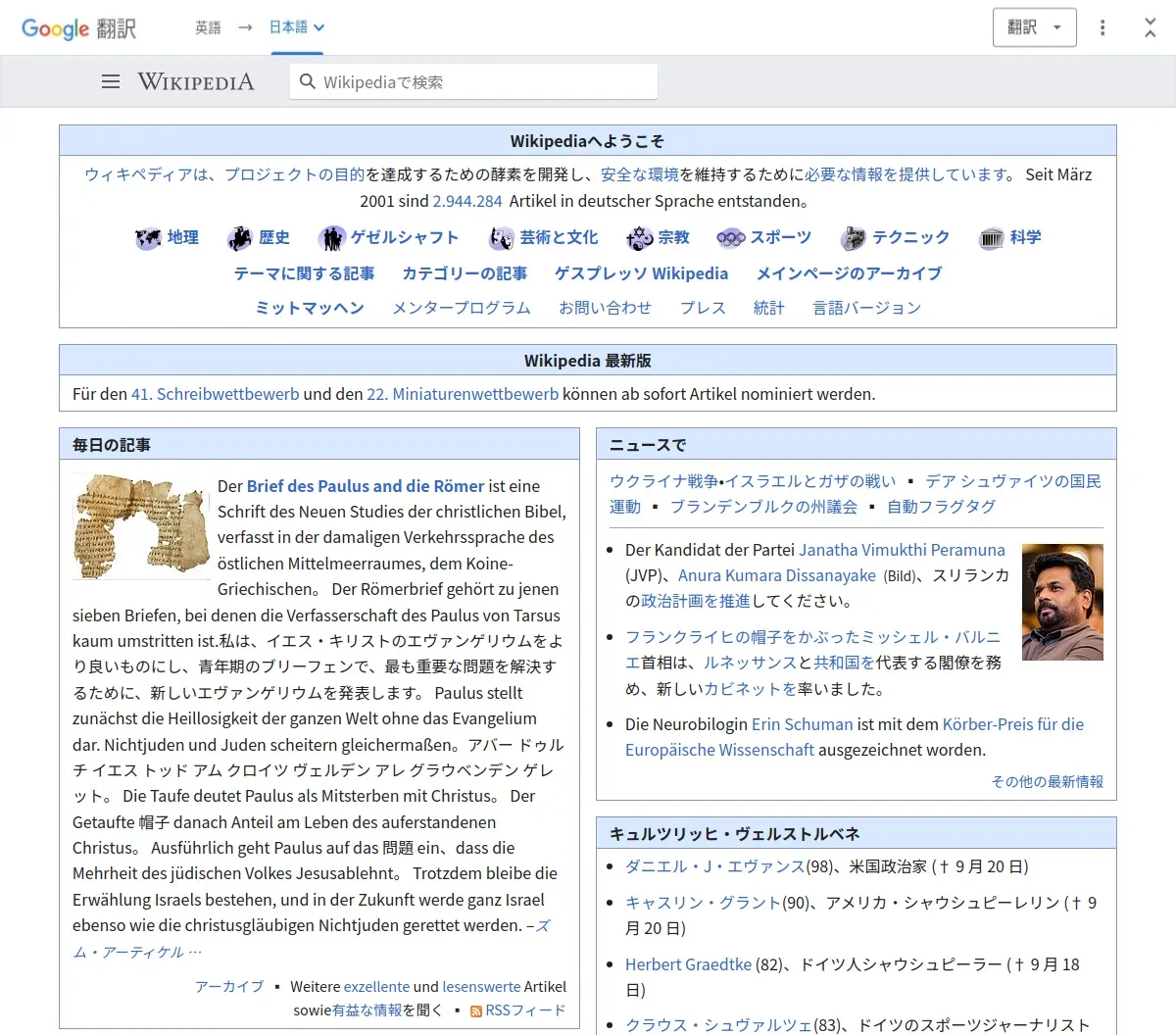Open ゲスプレッソ Wikipedia link
The width and height of the screenshot is (1176, 1035).
coord(642,273)
